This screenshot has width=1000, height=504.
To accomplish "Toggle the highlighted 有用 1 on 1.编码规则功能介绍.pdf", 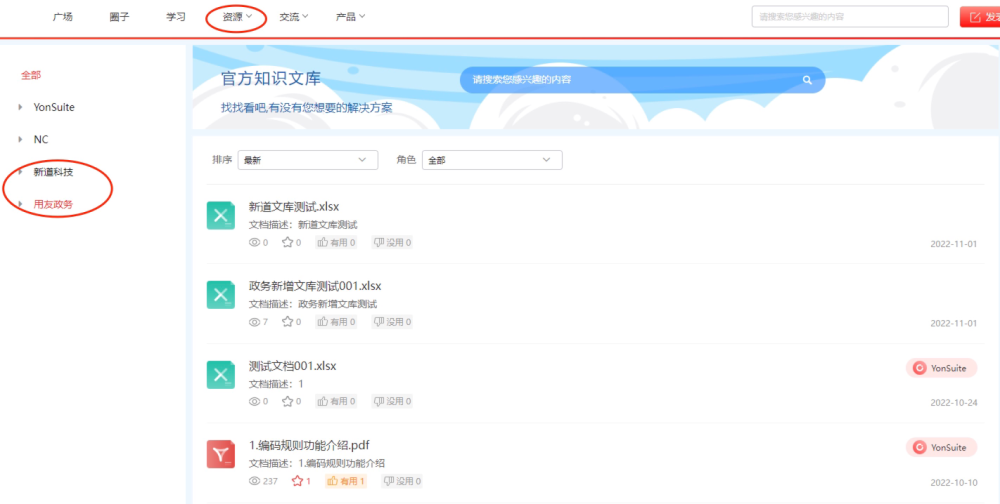I will click(x=346, y=481).
